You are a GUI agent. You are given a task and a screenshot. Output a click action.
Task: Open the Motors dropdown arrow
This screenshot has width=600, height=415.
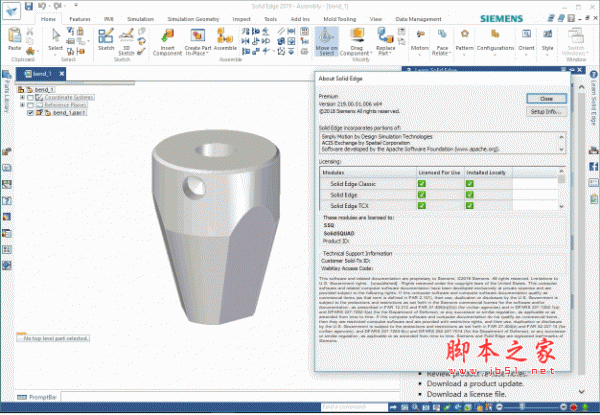[x=420, y=55]
